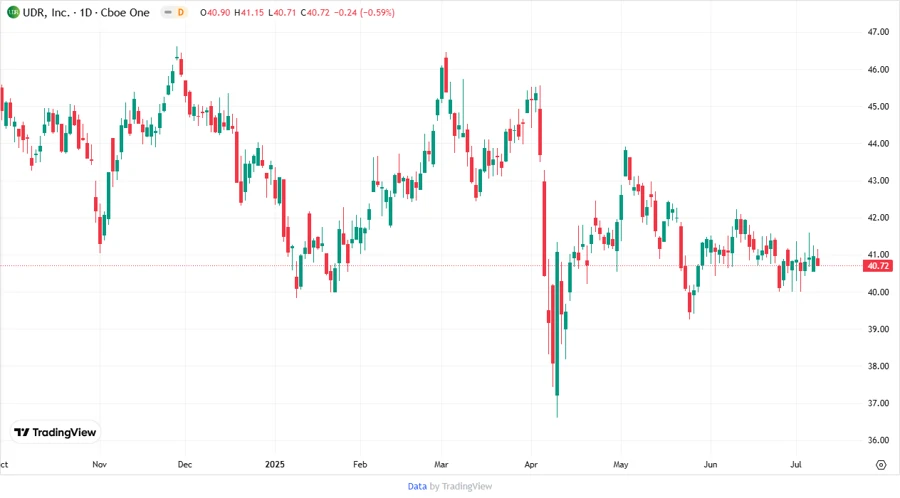Click the current price label 40.72

[x=878, y=266]
